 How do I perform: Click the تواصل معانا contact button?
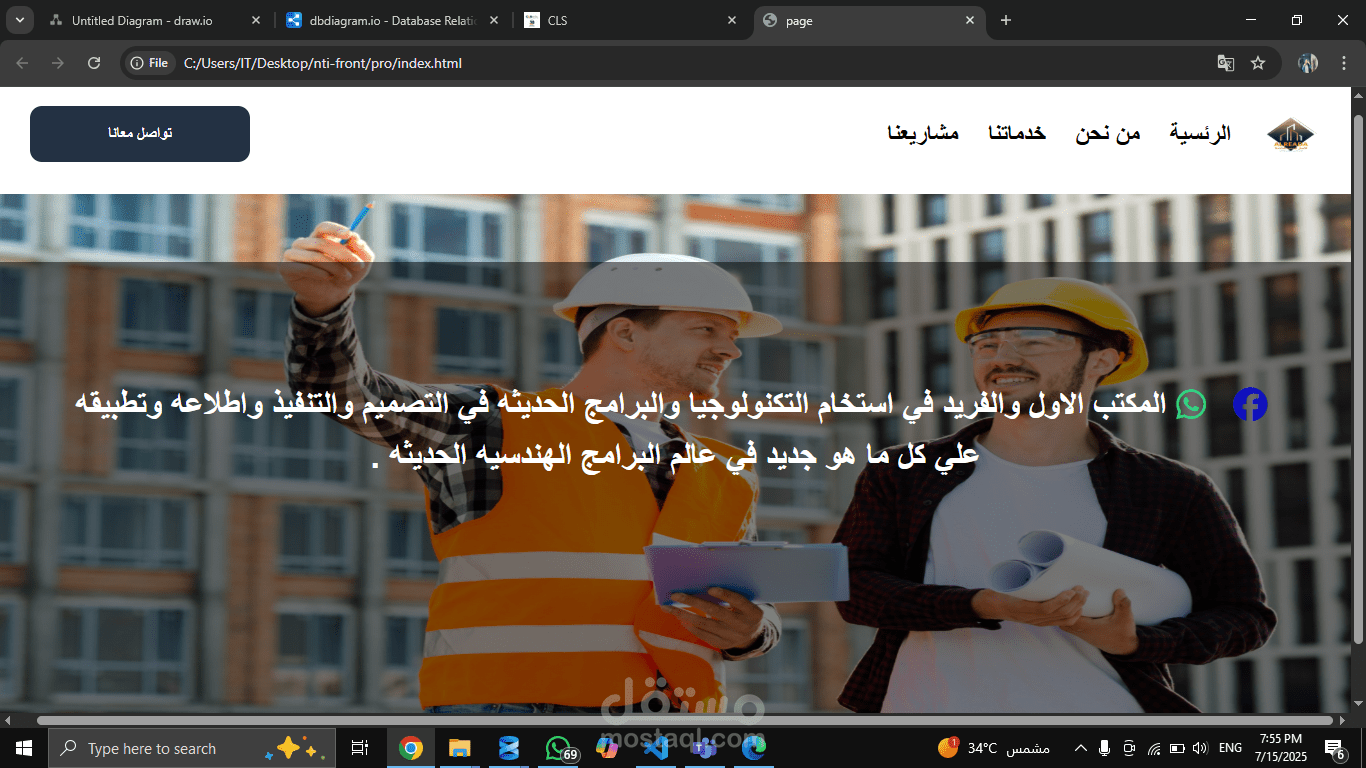click(140, 134)
